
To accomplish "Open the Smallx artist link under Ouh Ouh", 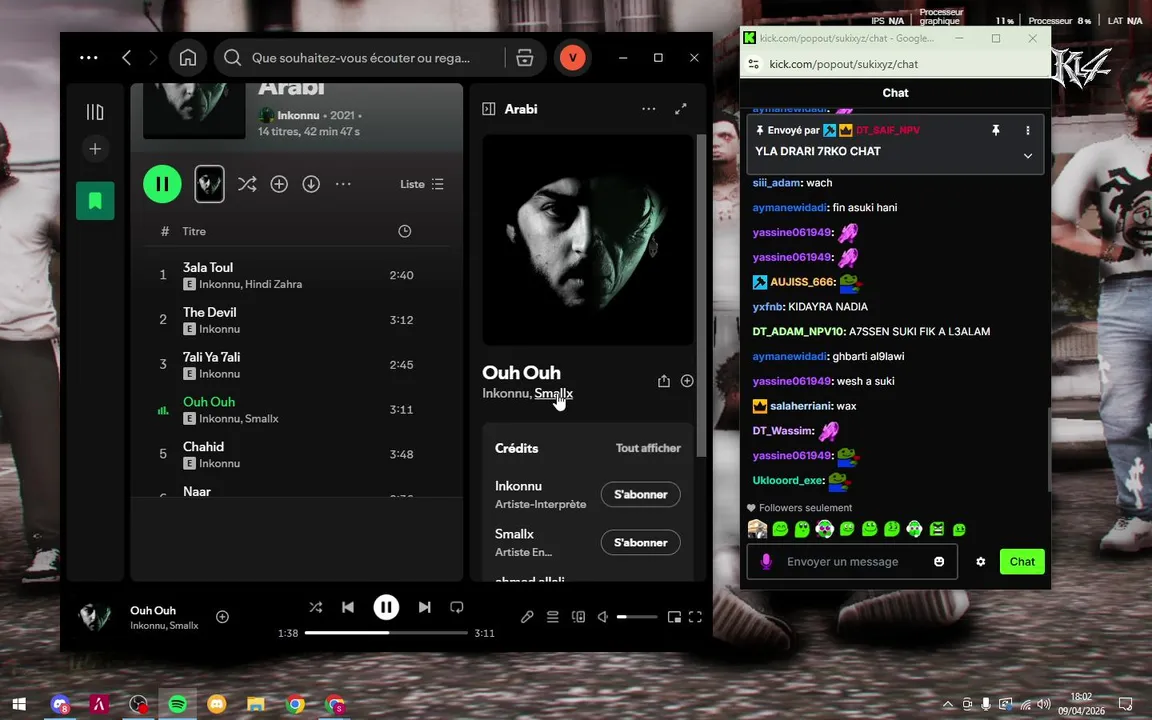I will point(553,393).
